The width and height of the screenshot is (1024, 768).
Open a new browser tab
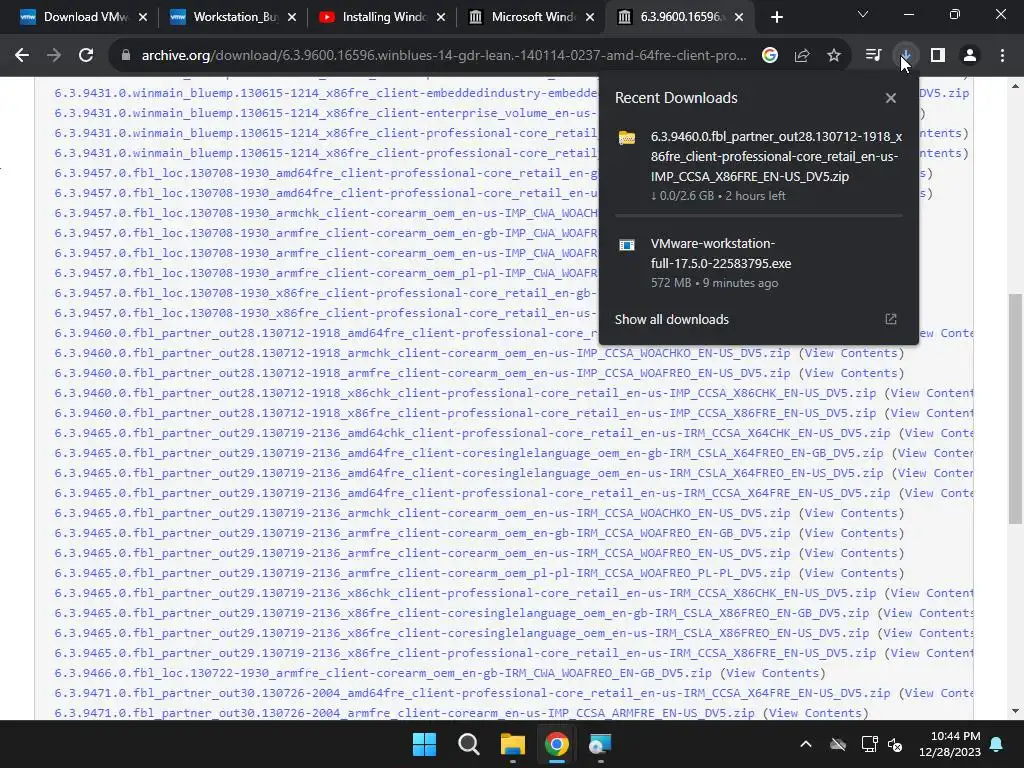776,17
